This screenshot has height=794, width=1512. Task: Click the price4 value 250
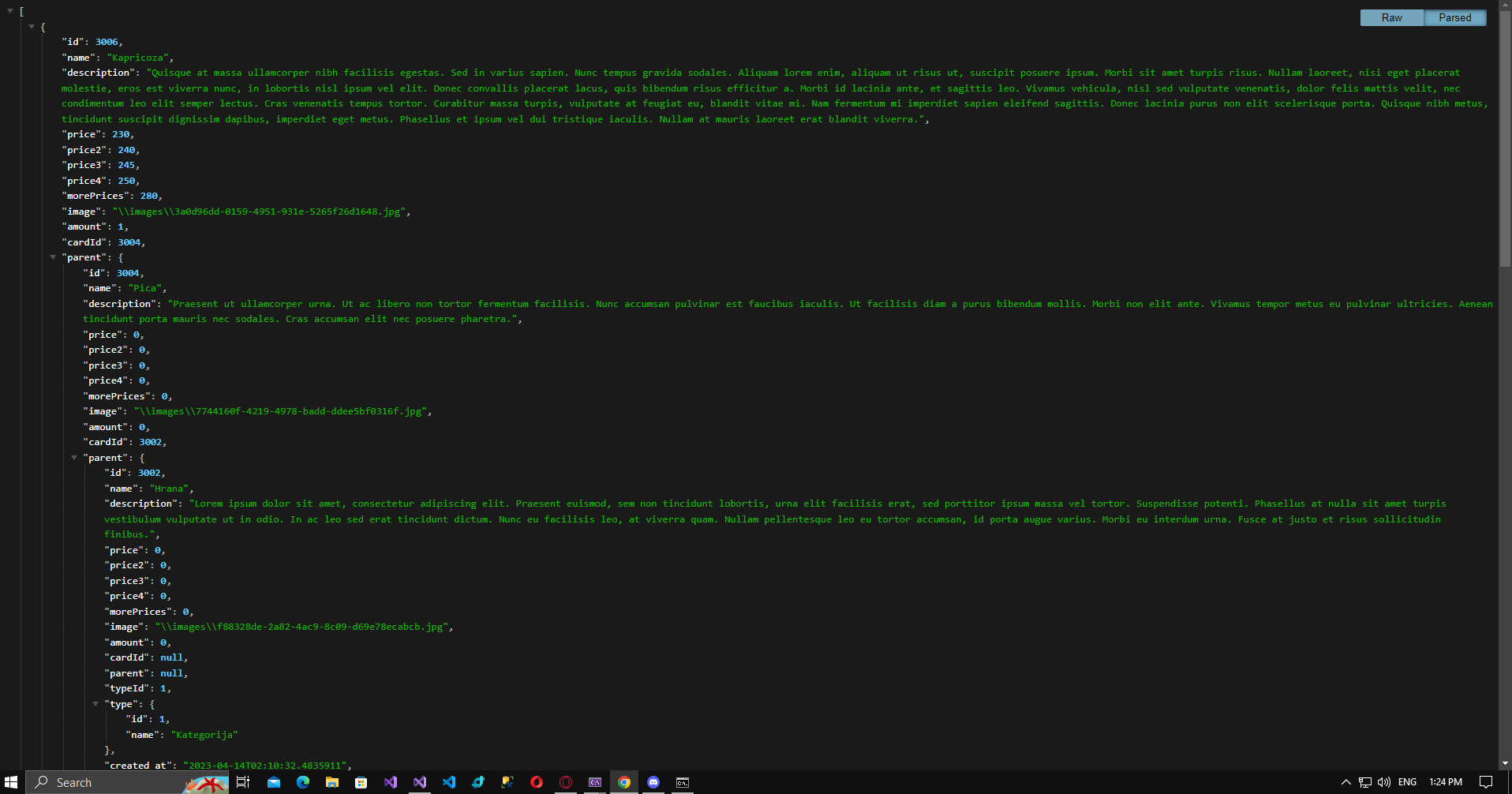(x=126, y=181)
